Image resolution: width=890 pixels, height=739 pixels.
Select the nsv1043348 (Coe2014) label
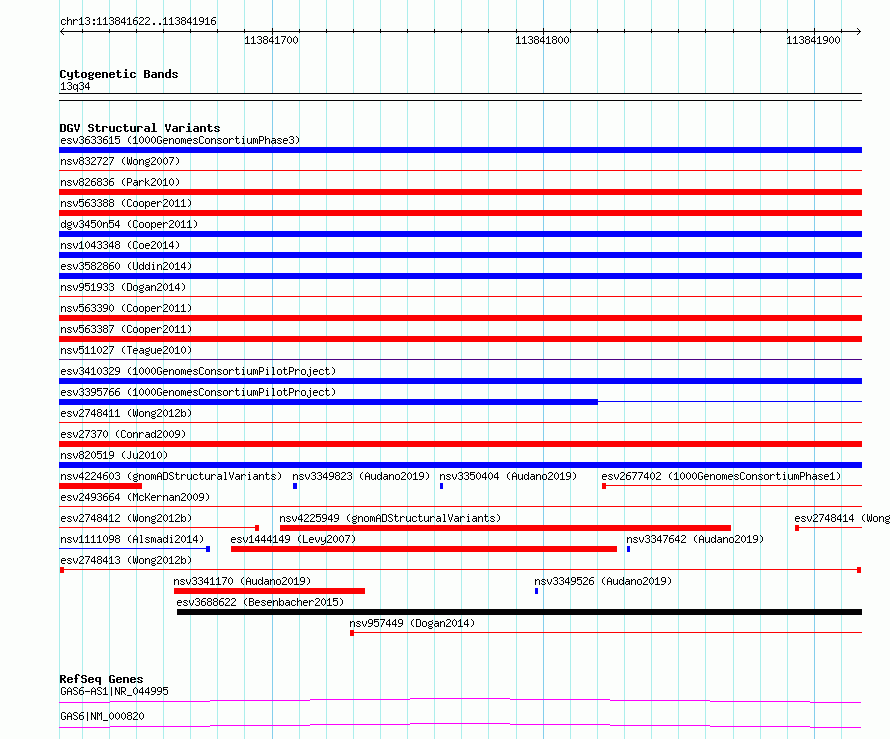coord(120,245)
